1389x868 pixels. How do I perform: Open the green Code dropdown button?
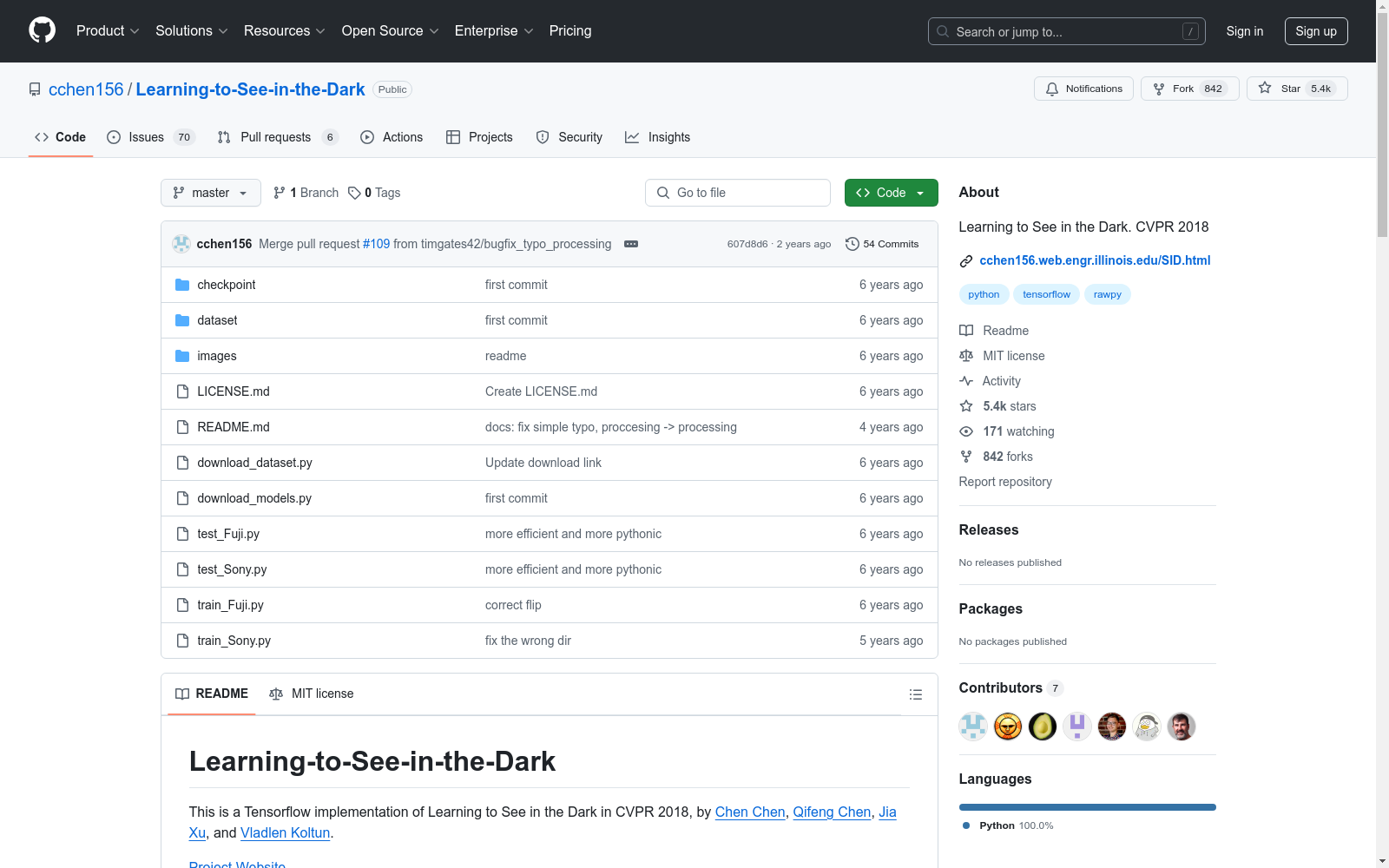[891, 193]
